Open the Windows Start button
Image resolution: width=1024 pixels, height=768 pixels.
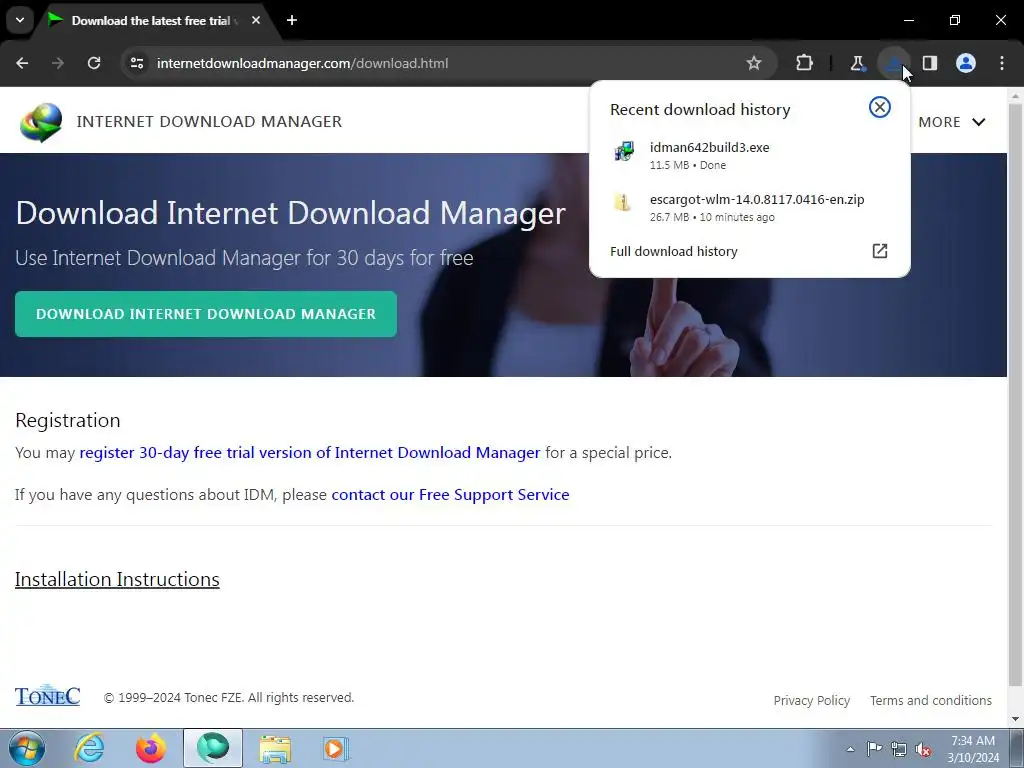26,748
